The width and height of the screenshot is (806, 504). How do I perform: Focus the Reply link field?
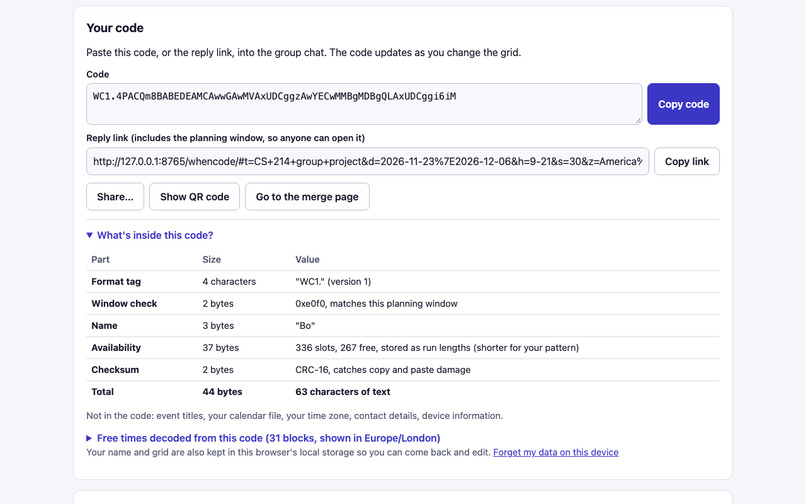tap(368, 161)
